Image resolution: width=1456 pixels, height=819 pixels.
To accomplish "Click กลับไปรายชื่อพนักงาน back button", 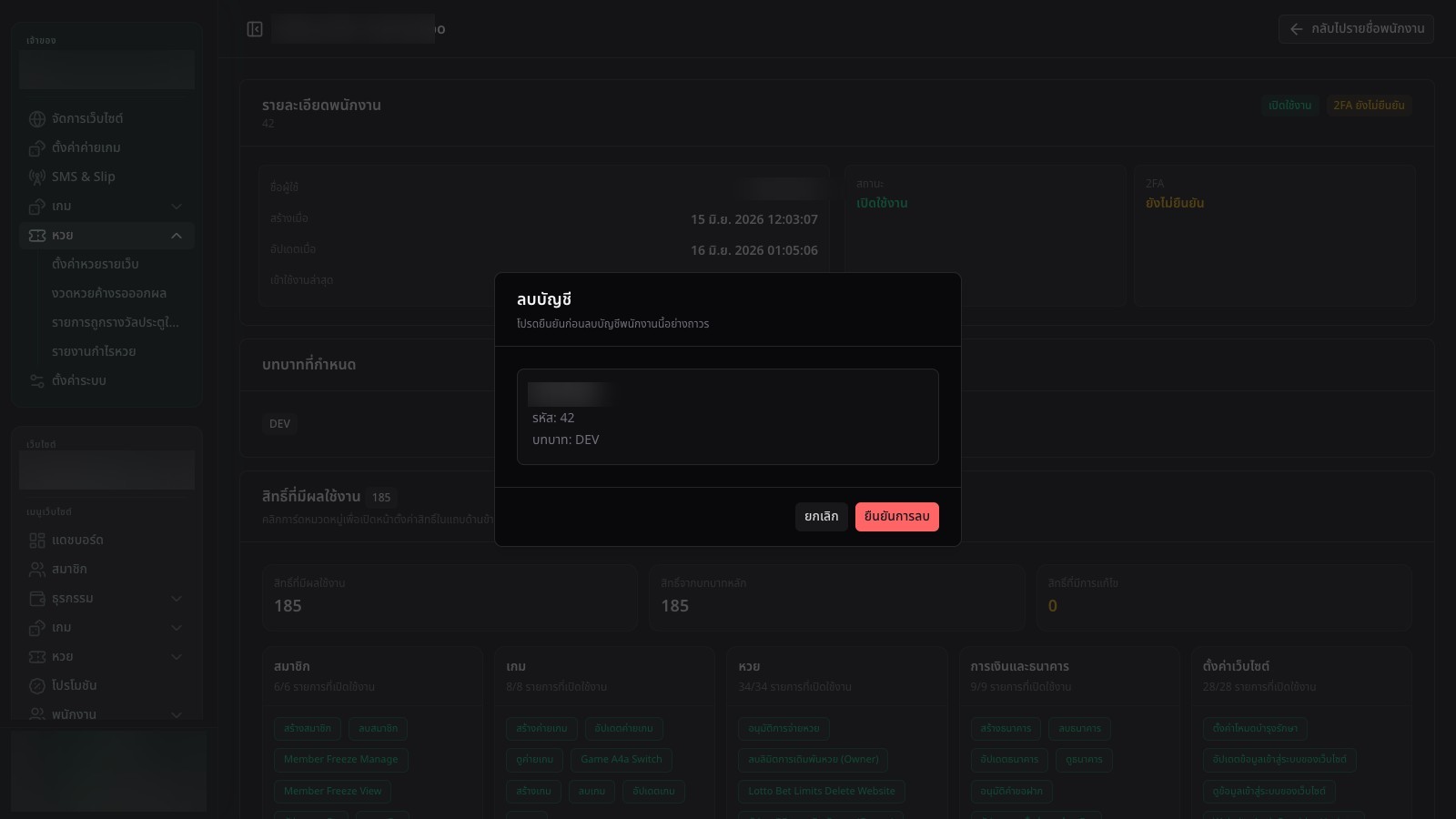I will coord(1356,29).
